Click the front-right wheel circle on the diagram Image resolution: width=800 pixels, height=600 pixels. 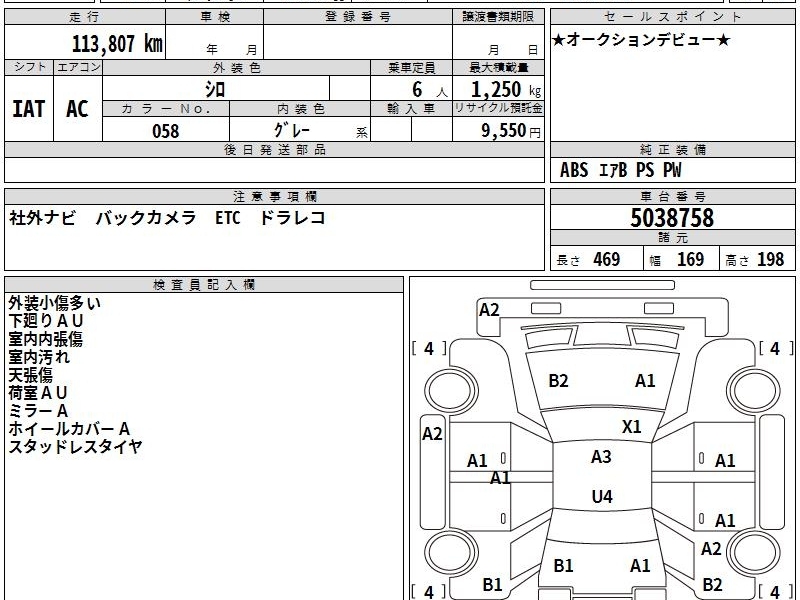pyautogui.click(x=754, y=391)
